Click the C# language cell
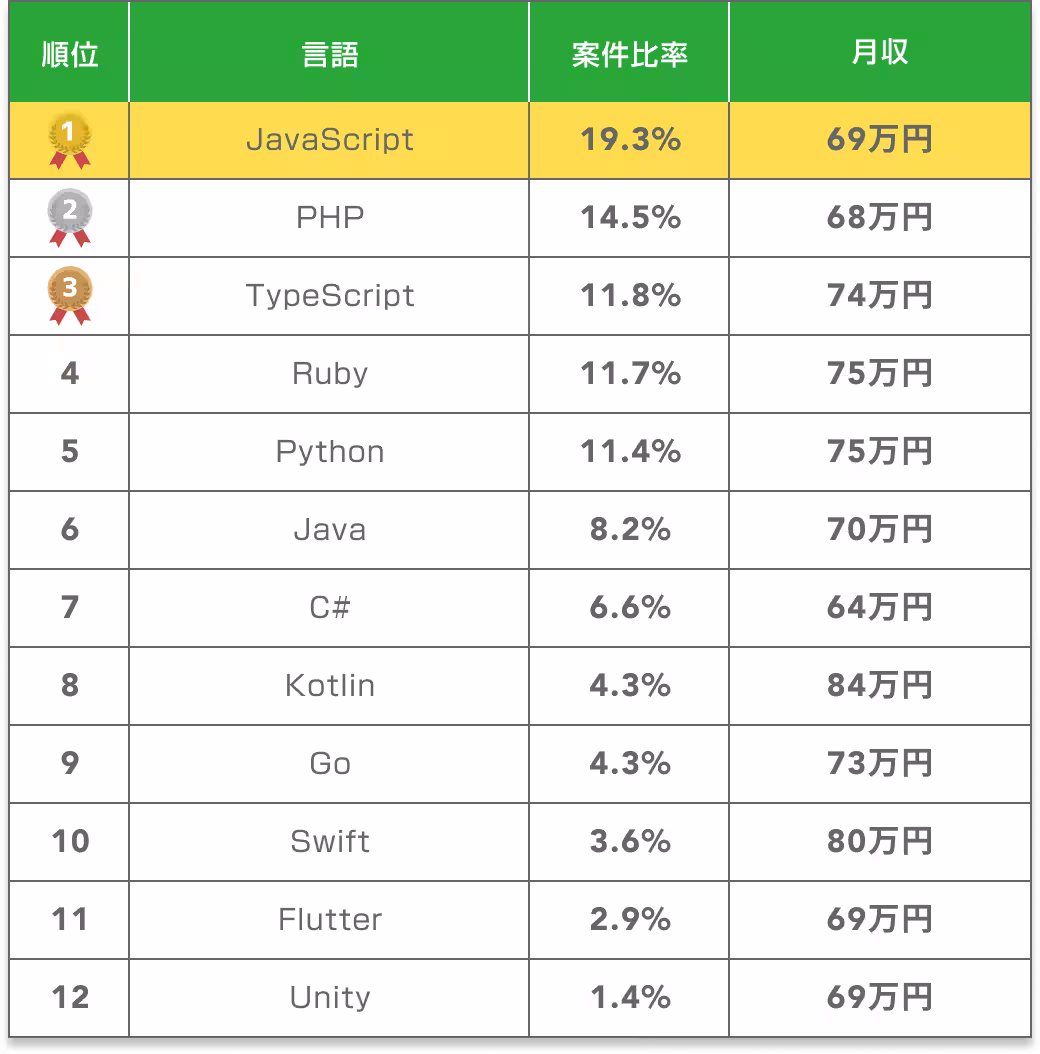The width and height of the screenshot is (1040, 1054). click(329, 607)
